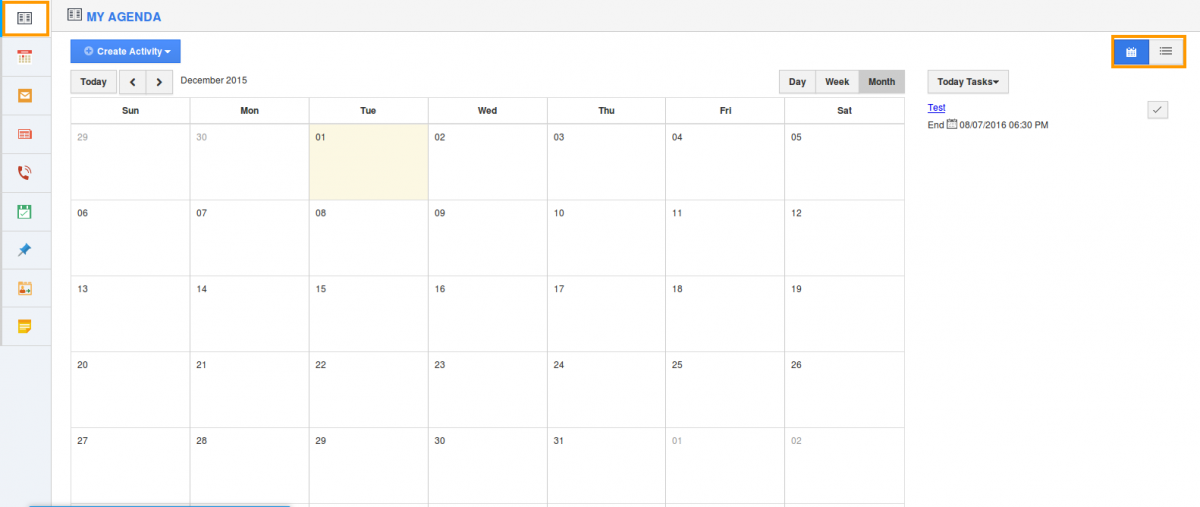The width and height of the screenshot is (1200, 507).
Task: Select the day cell 20
Action: [x=130, y=390]
